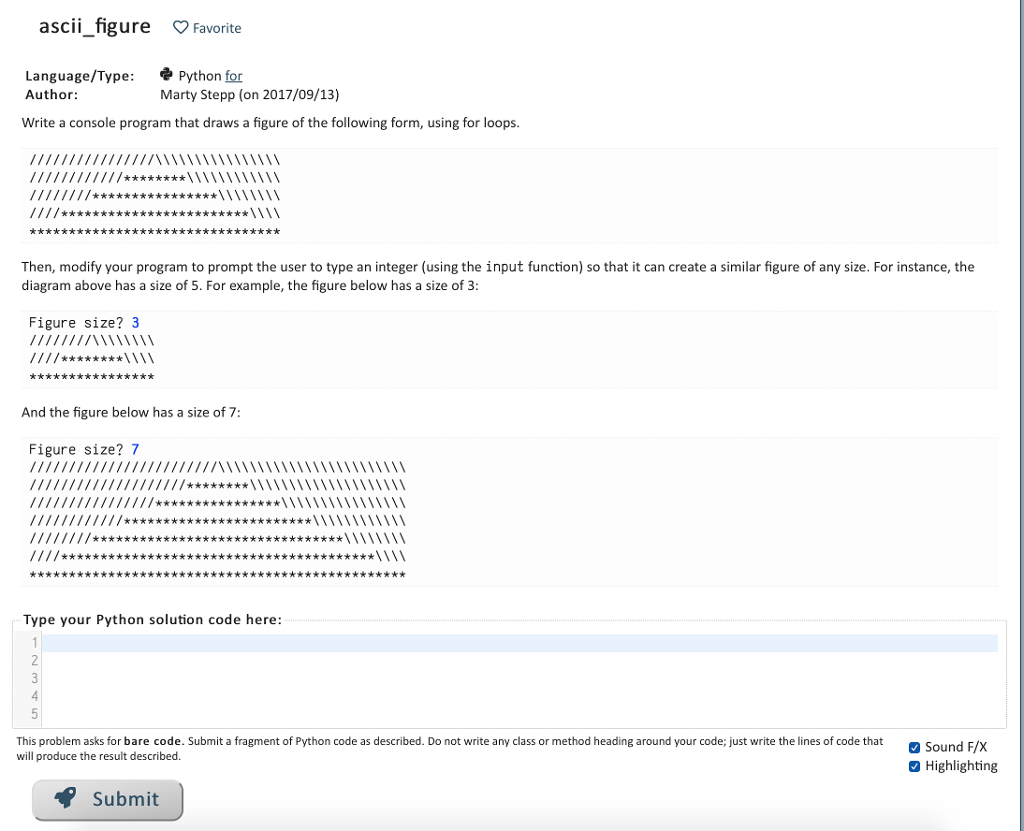The width and height of the screenshot is (1024, 831).
Task: Click the Python logo on the Submit button
Action: pyautogui.click(x=65, y=798)
